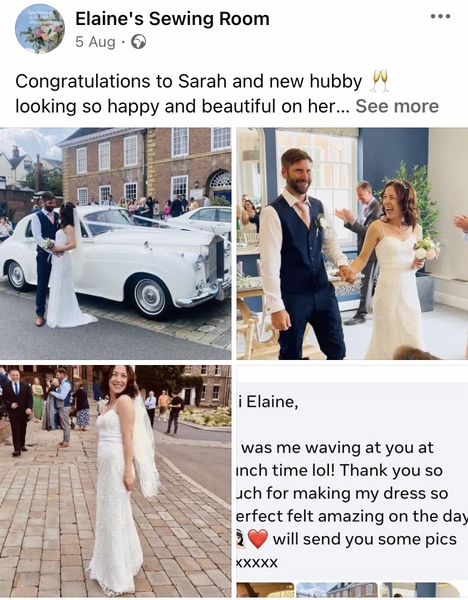Open the couple holding hands indoors photo
This screenshot has height=600, width=468.
point(352,243)
